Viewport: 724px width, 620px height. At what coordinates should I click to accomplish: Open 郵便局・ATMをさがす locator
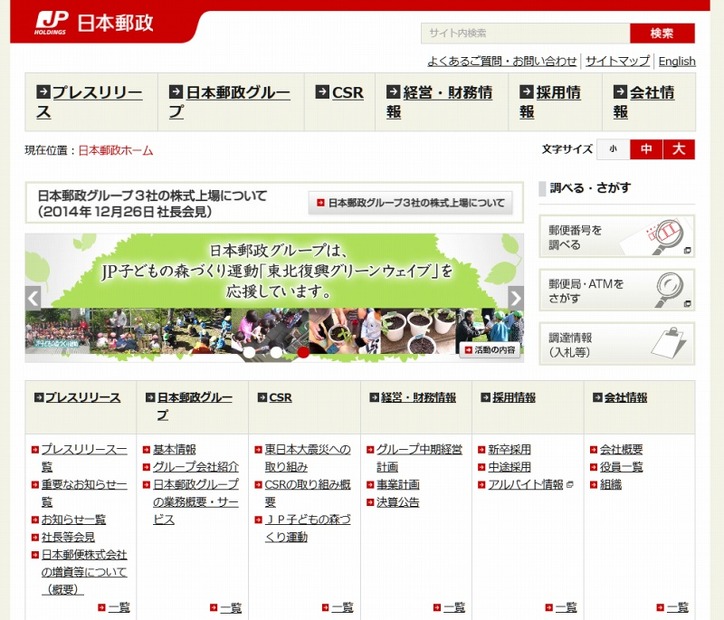coord(617,290)
